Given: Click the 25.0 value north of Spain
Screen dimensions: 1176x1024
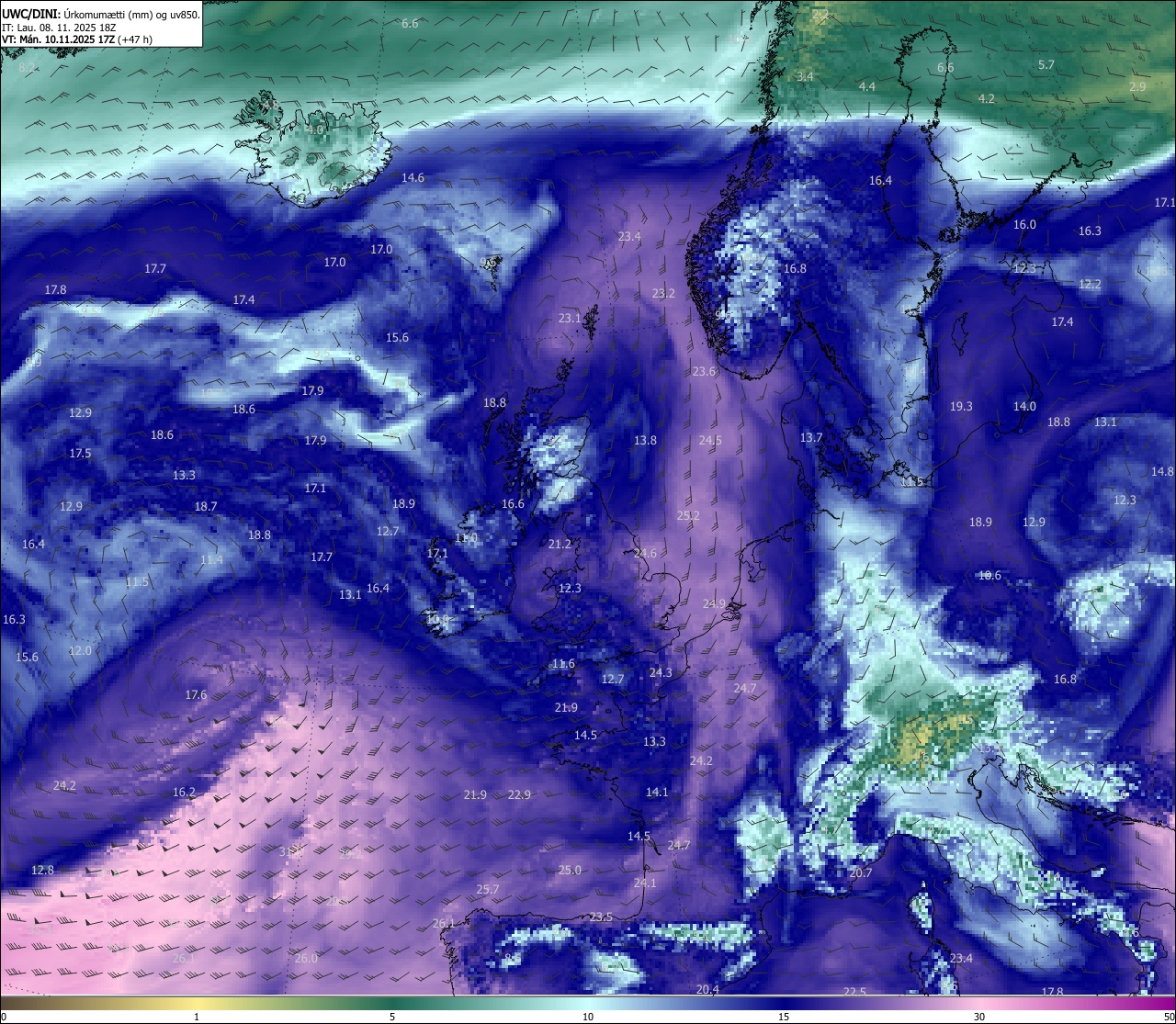Looking at the screenshot, I should point(570,870).
